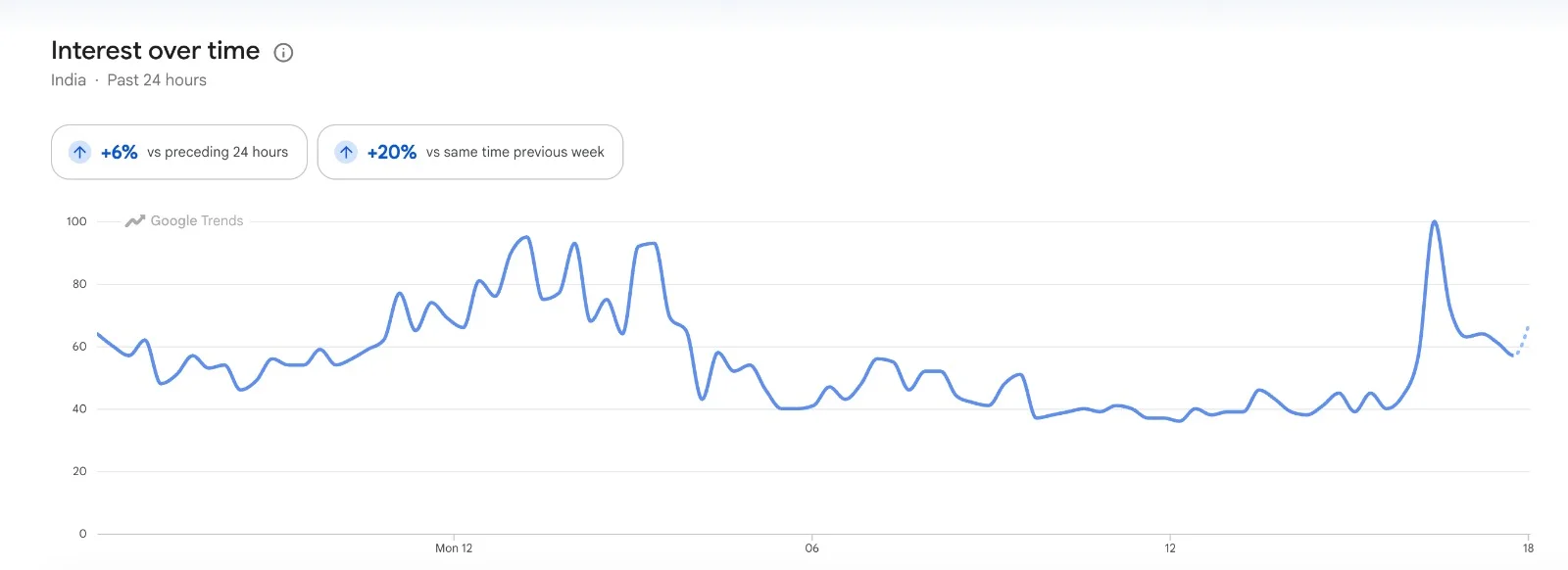Click the Google Trends logo icon on chart
The image size is (1568, 570).
(x=135, y=221)
